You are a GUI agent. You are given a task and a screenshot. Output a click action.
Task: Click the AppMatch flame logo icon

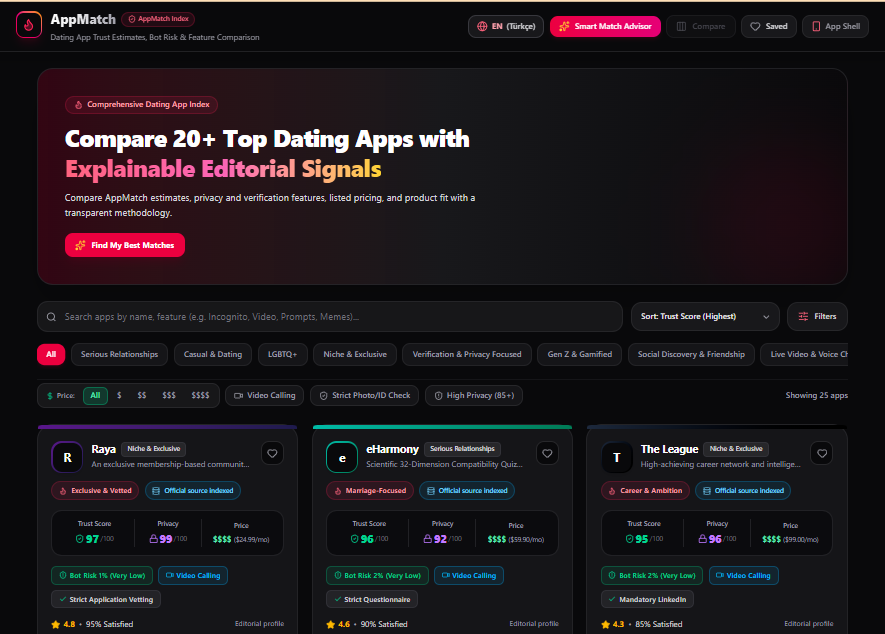tap(29, 25)
